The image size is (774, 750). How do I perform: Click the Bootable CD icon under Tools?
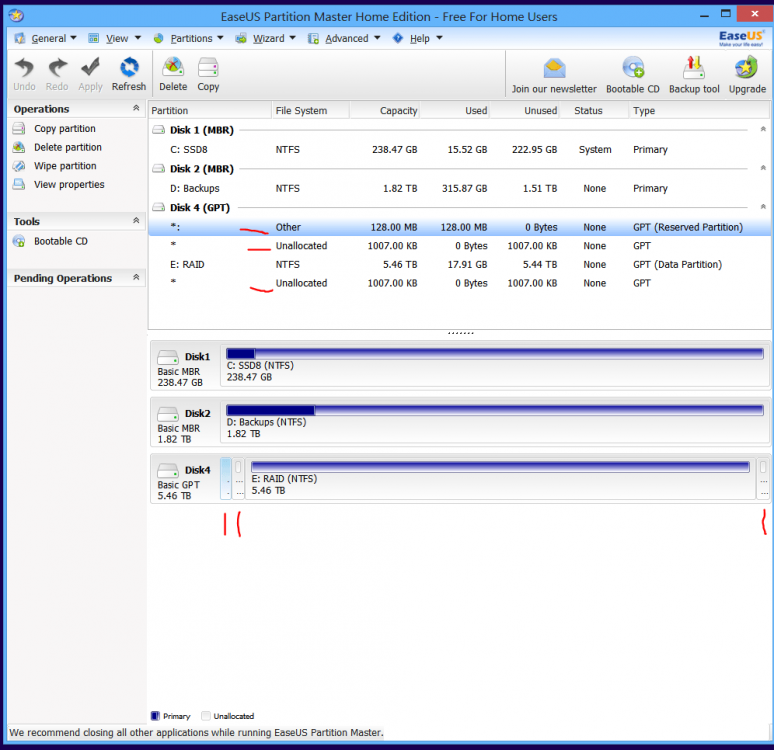coord(19,241)
